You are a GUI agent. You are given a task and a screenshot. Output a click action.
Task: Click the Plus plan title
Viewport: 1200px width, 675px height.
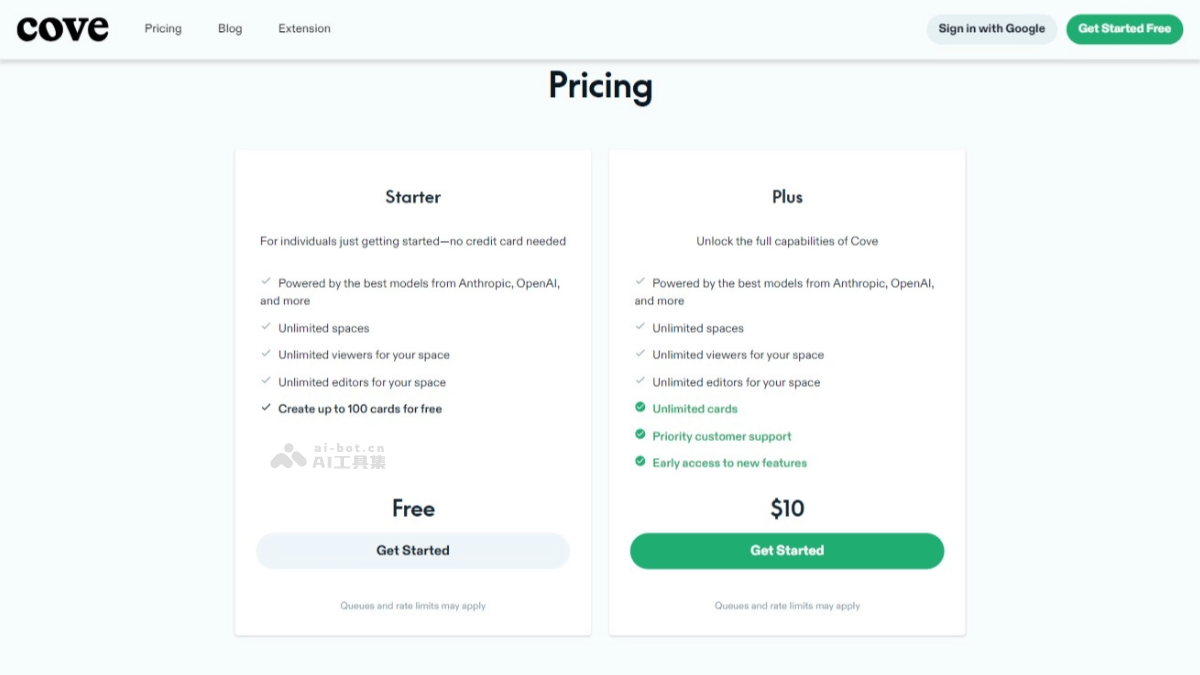787,197
